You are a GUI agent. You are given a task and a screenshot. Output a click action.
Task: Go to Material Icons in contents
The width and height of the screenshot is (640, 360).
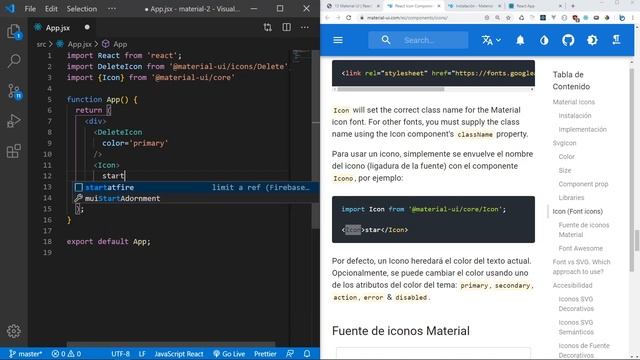(x=573, y=102)
